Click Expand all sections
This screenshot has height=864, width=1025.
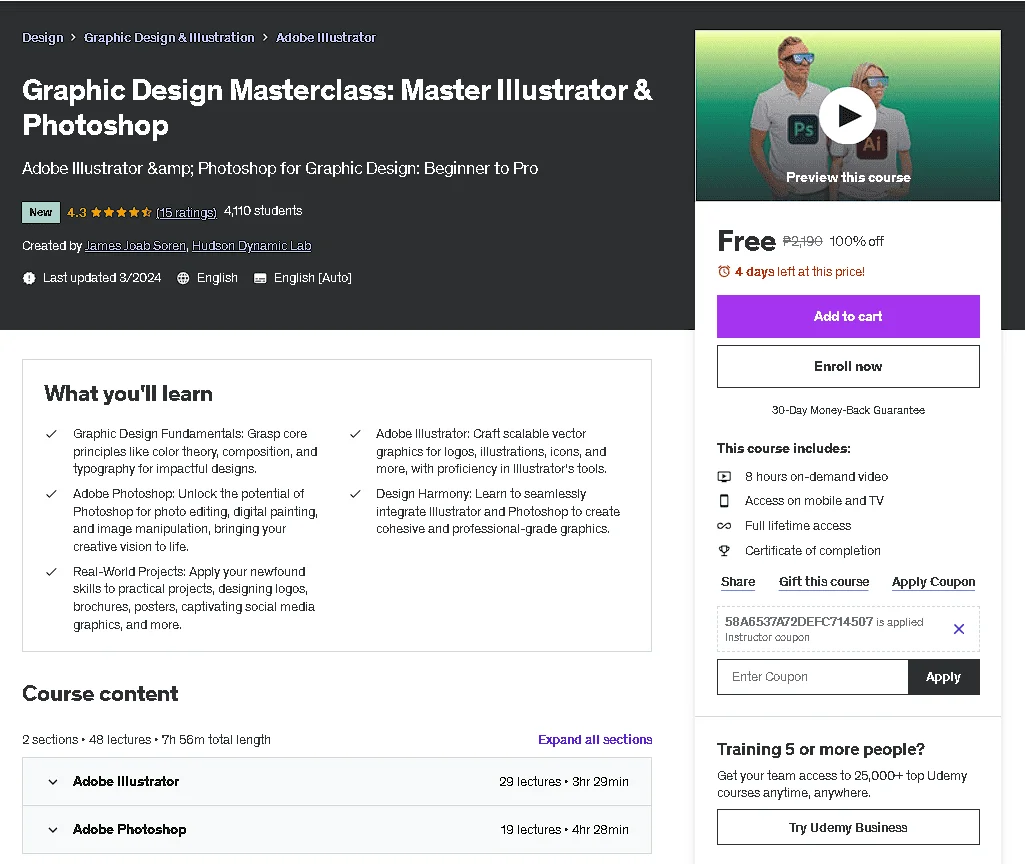point(595,739)
